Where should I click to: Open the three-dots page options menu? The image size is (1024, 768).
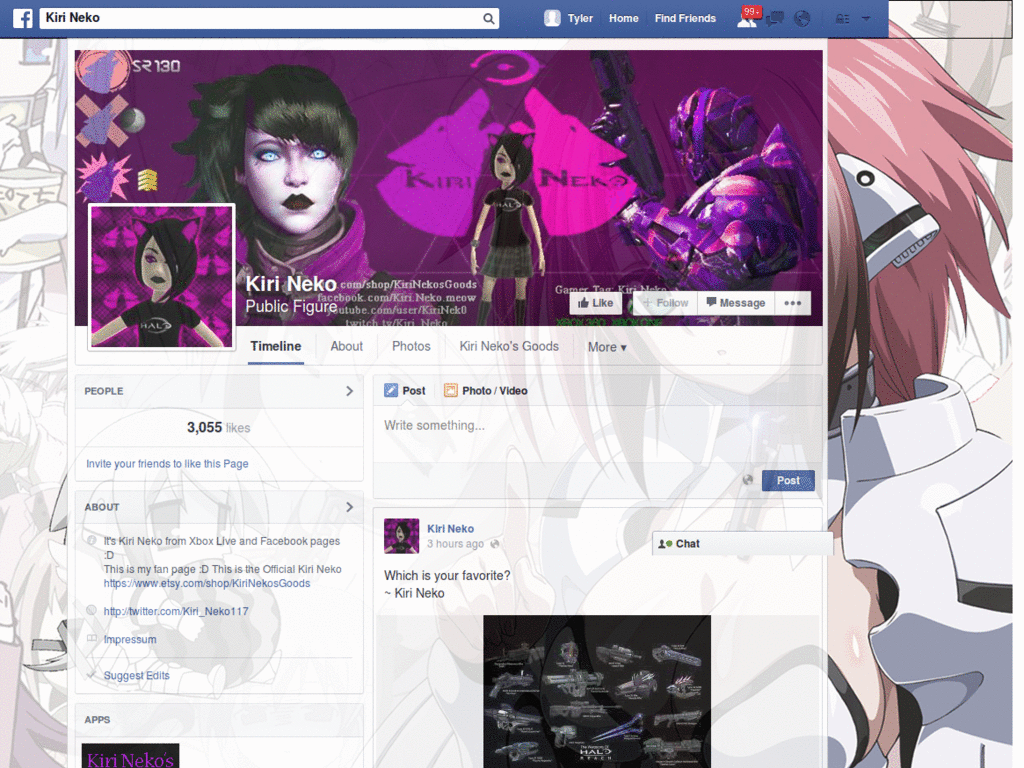(792, 303)
